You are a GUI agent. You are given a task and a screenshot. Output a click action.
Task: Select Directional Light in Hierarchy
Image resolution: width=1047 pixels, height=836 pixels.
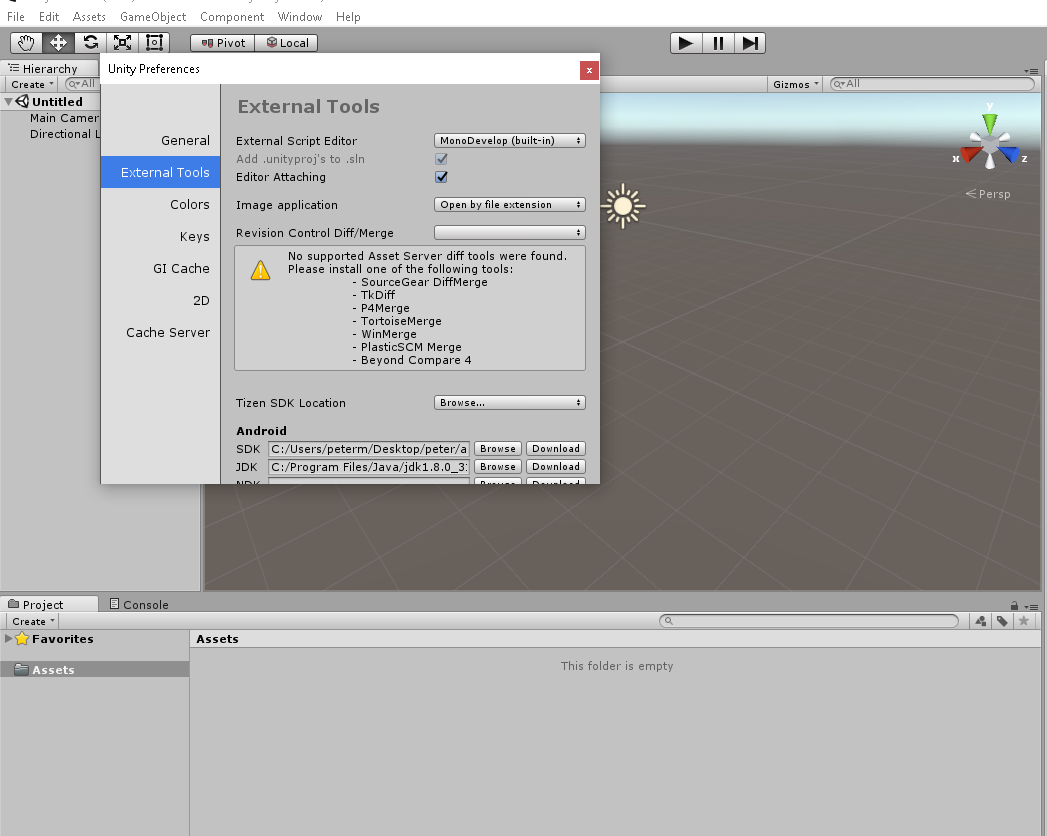(65, 134)
